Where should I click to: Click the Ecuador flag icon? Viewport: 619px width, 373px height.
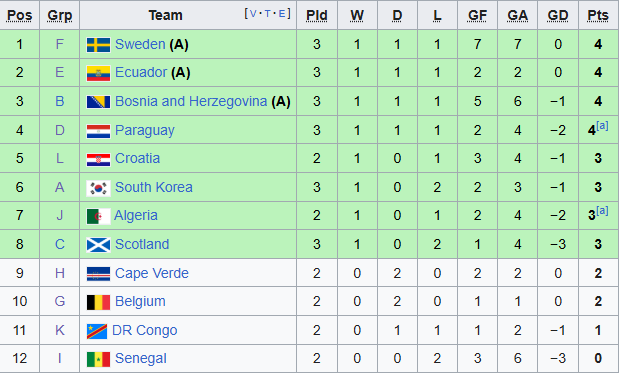point(98,73)
